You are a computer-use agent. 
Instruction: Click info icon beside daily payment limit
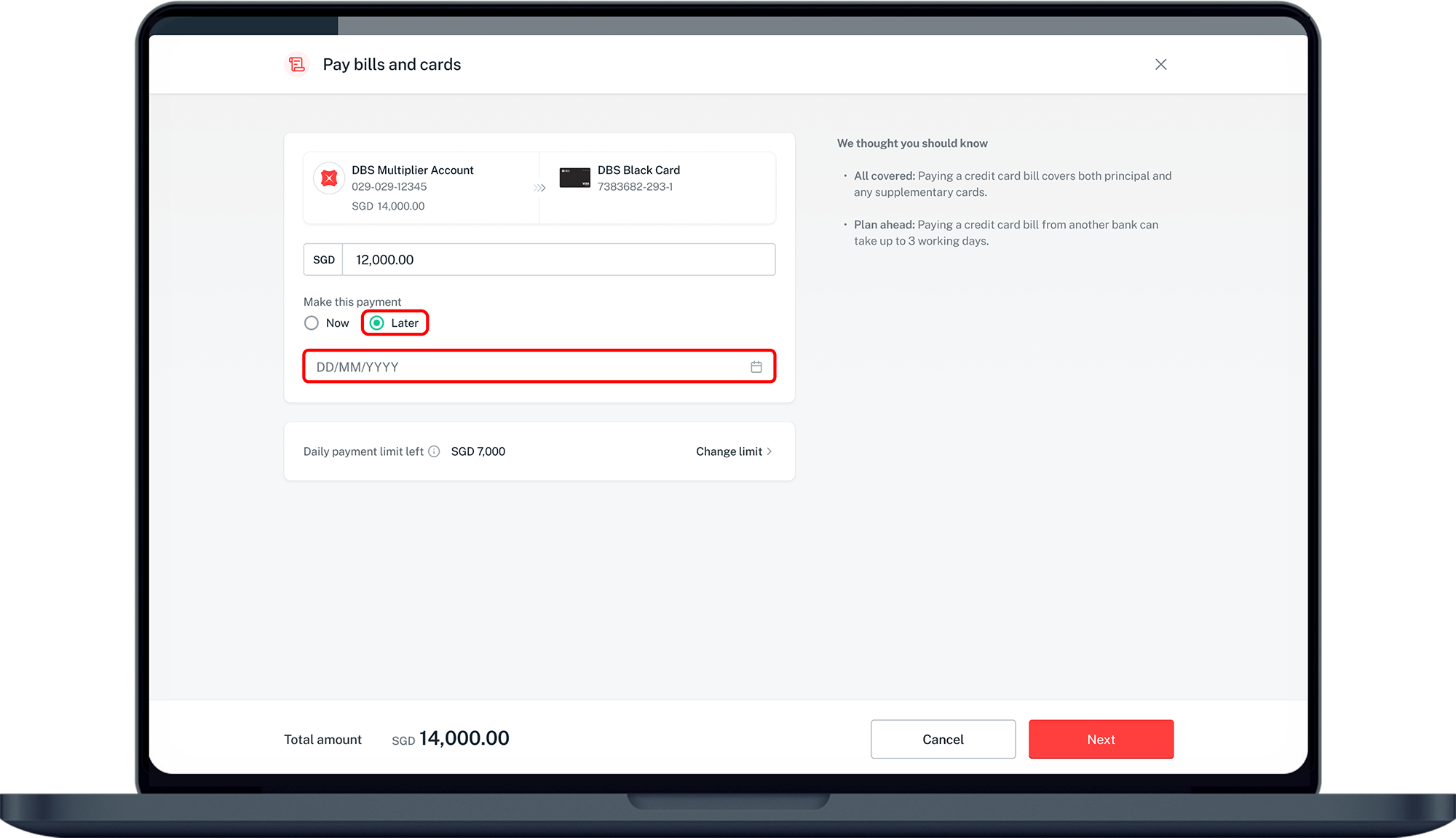(434, 451)
